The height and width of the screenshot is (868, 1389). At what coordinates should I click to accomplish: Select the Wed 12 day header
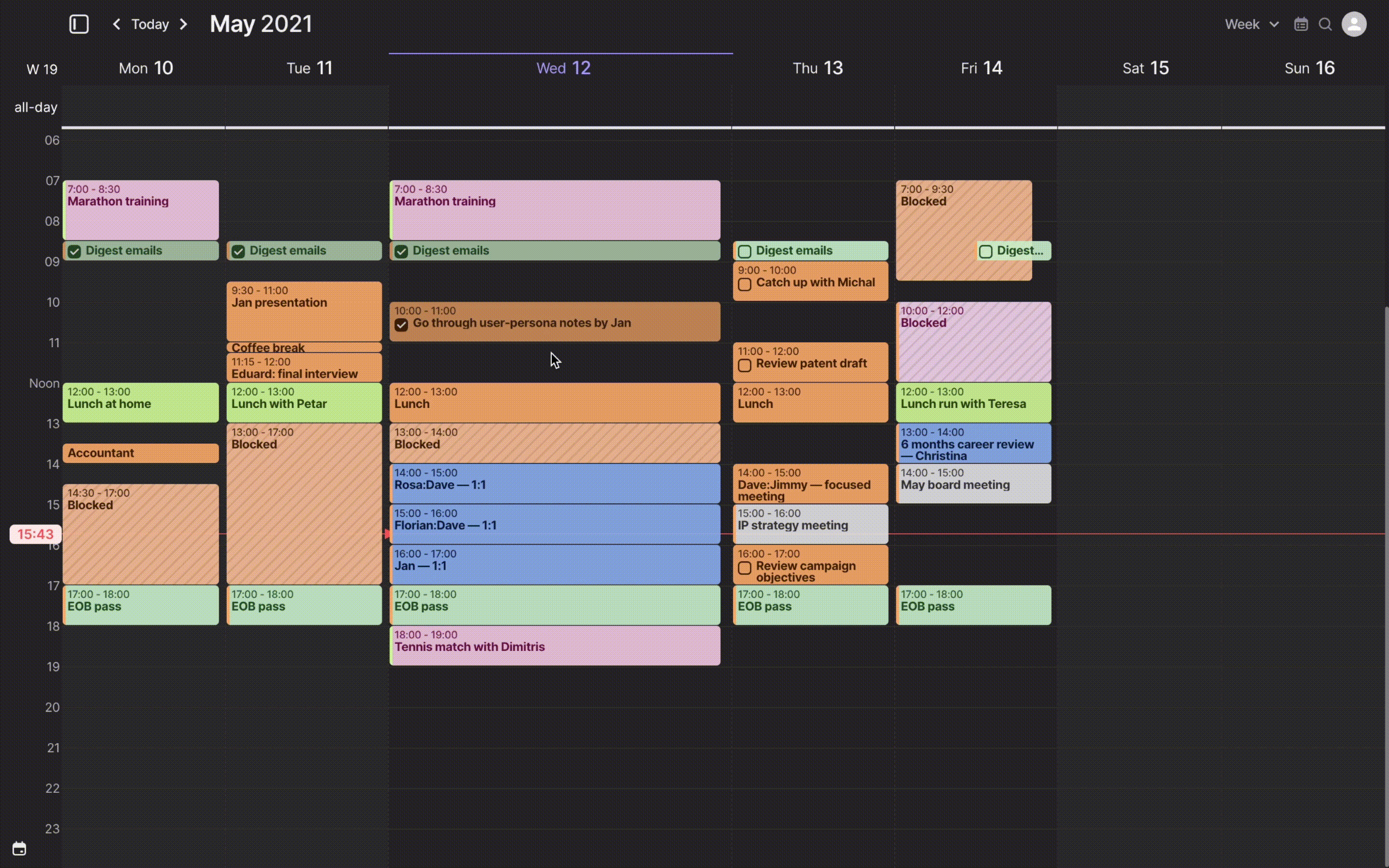tap(562, 68)
